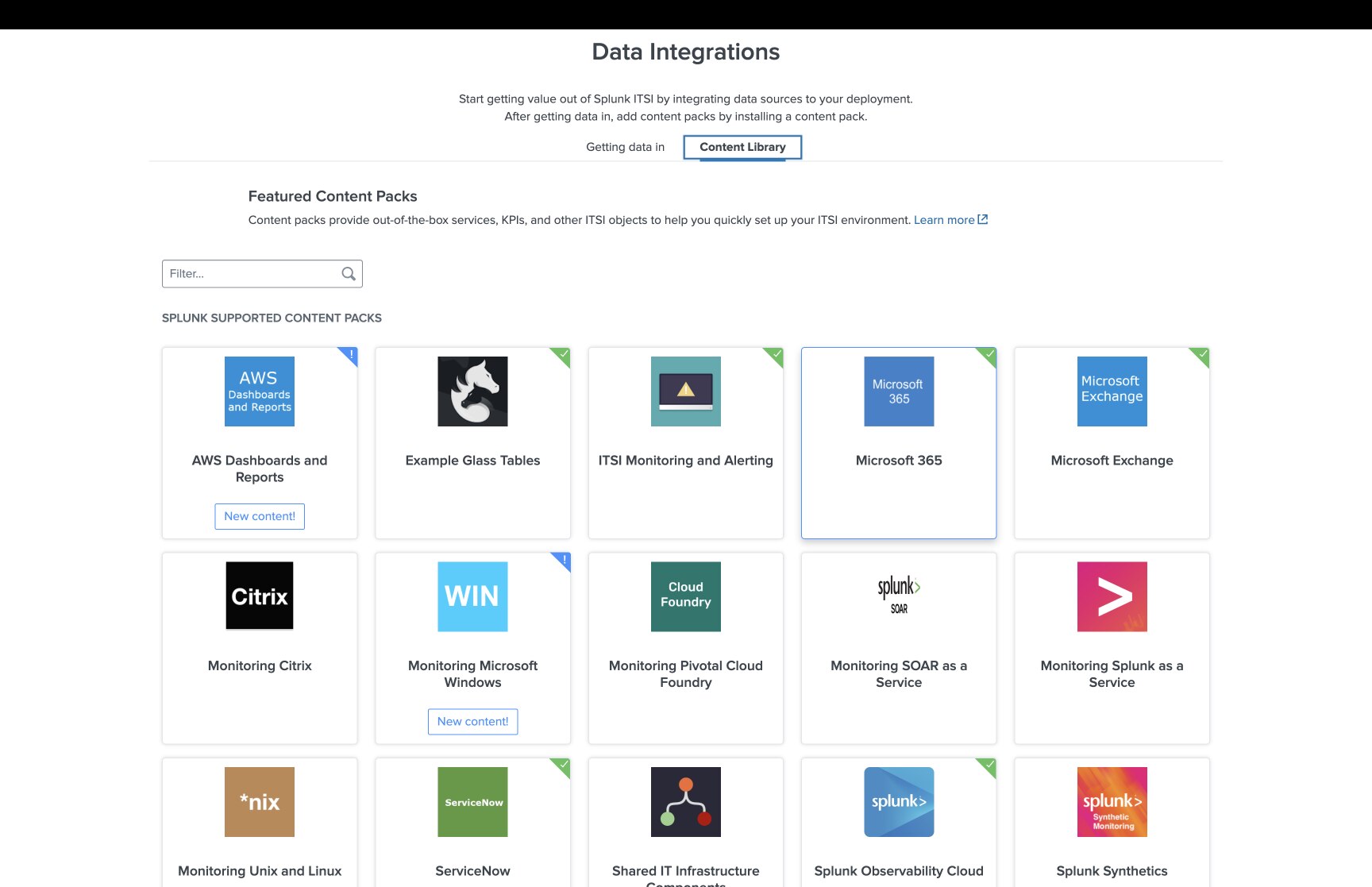Click the ITSI Monitoring and Alerting warning icon
The image size is (1372, 887).
685,391
